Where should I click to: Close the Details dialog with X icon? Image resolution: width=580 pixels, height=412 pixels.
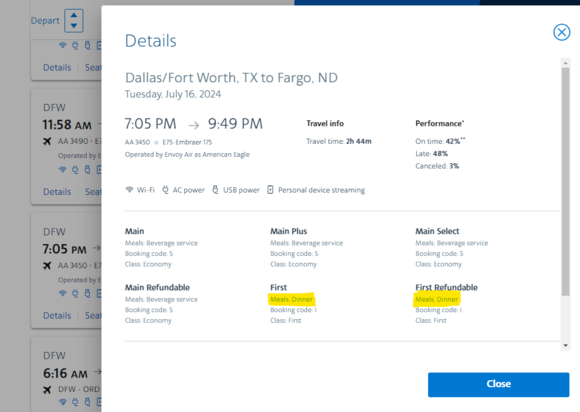[x=562, y=32]
